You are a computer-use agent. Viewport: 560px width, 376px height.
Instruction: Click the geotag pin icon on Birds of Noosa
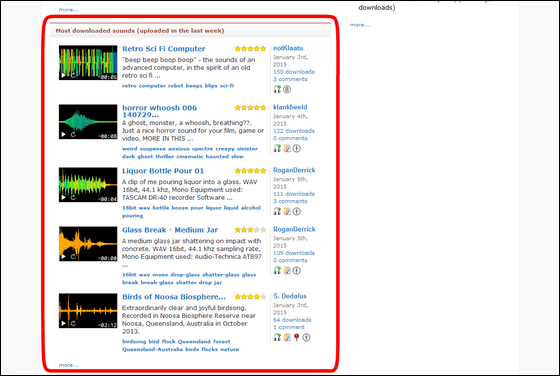point(296,337)
